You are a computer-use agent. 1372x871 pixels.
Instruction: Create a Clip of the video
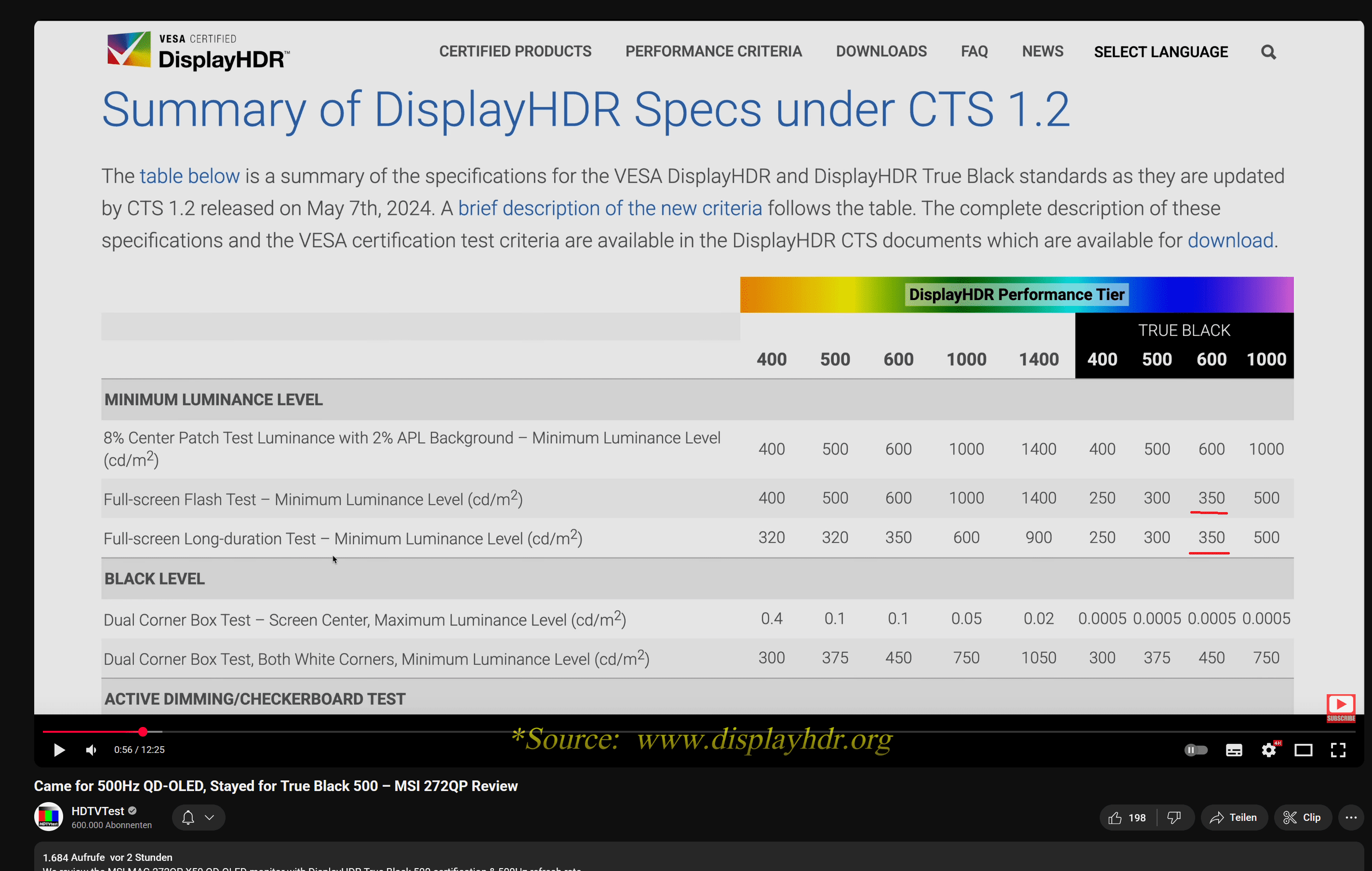1302,818
